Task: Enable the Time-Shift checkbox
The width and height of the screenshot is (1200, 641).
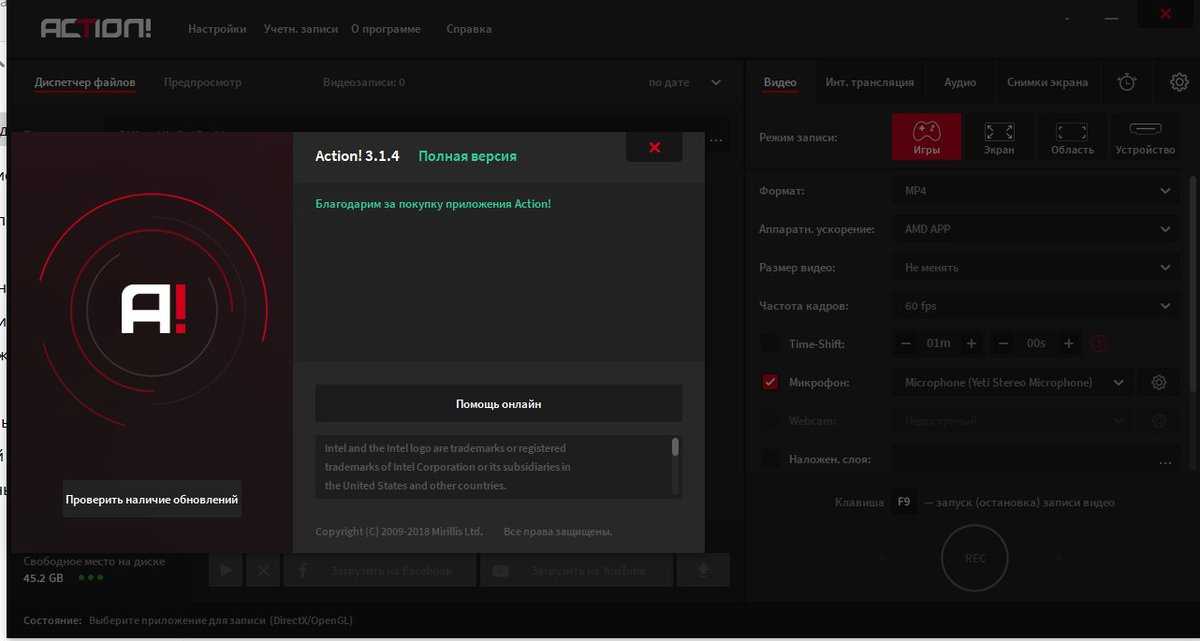Action: [770, 344]
